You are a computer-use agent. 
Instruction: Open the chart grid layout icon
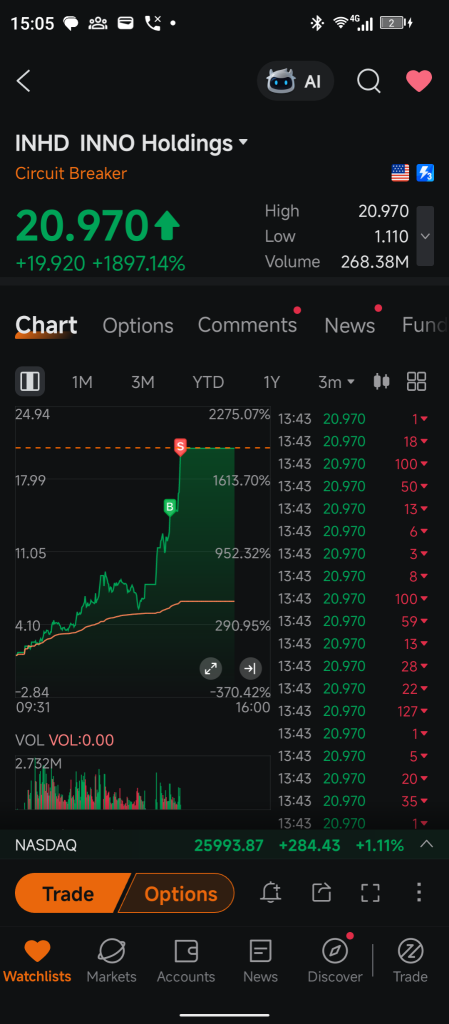click(x=416, y=381)
